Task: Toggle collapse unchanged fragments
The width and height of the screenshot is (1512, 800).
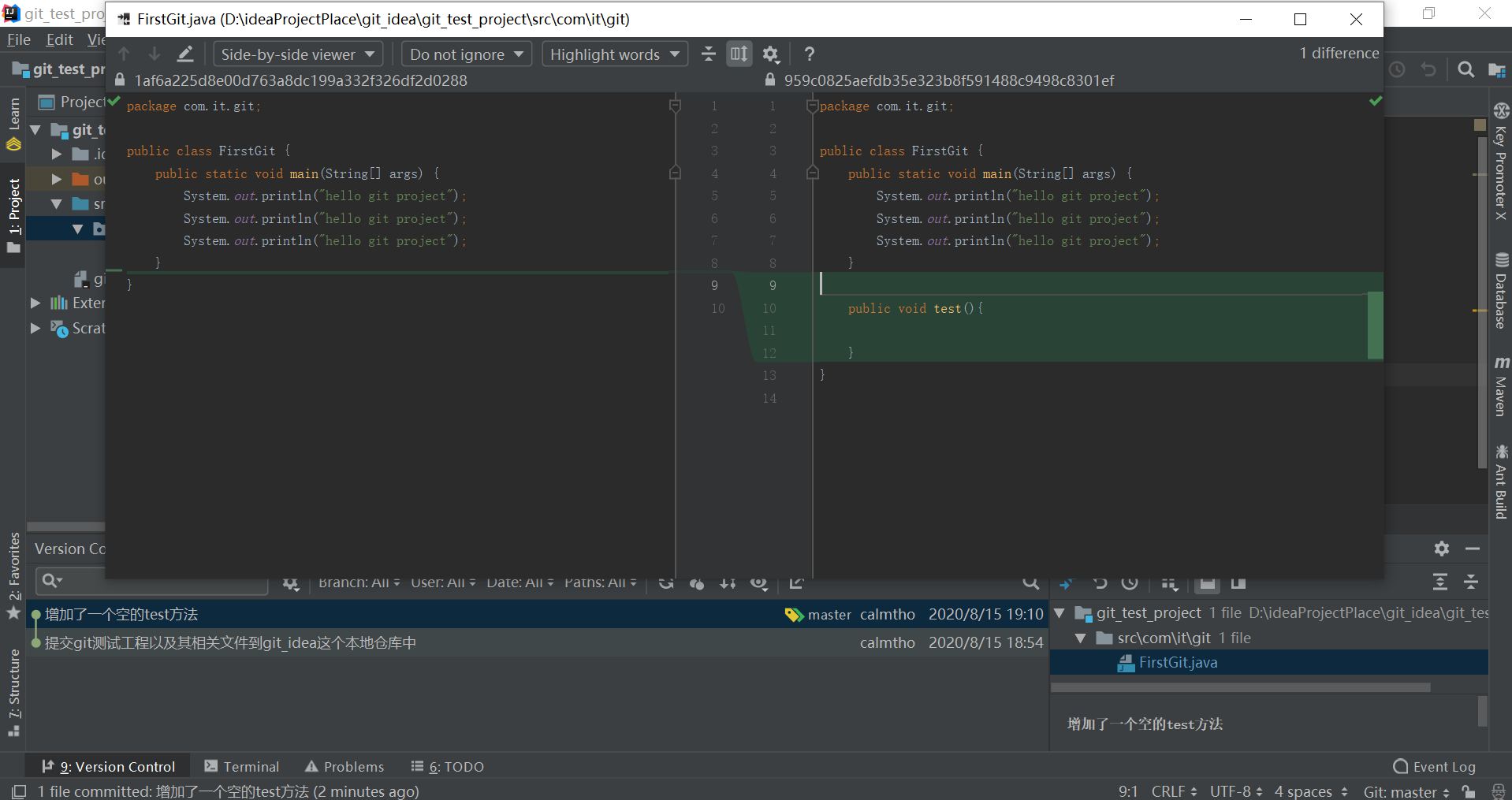Action: (x=708, y=54)
